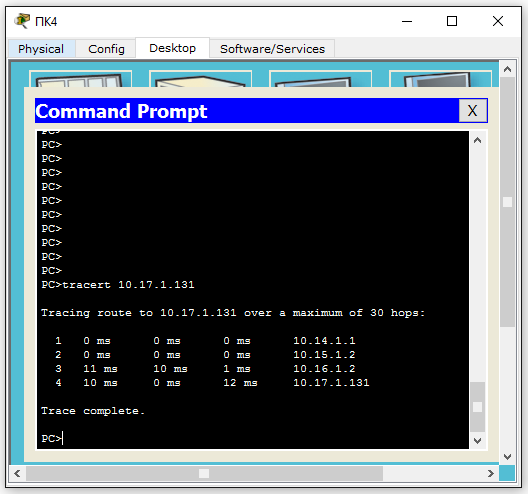Close the Command Prompt with X button
The height and width of the screenshot is (494, 528).
pyautogui.click(x=473, y=110)
